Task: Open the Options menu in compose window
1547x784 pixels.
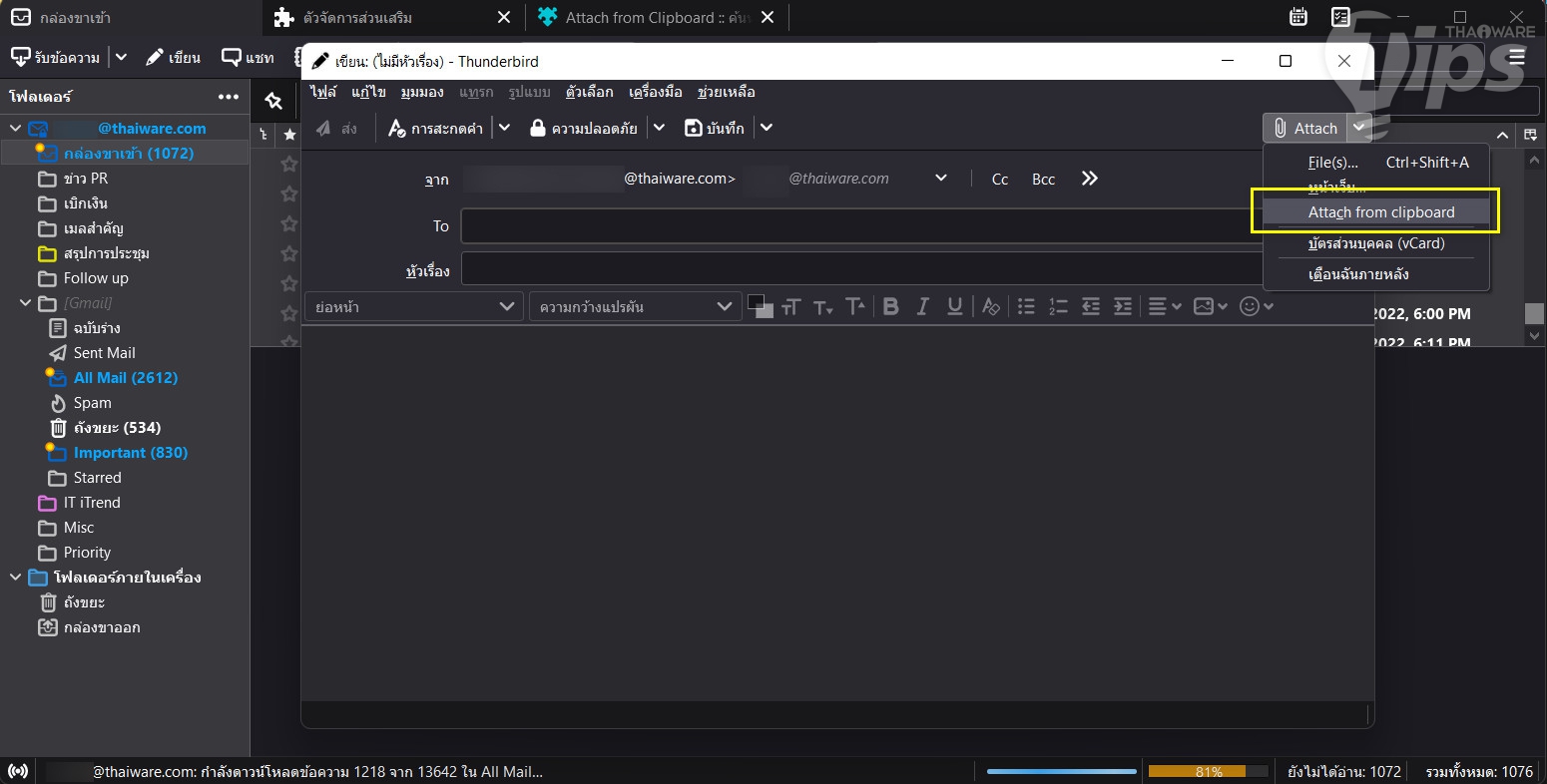Action: (x=589, y=92)
